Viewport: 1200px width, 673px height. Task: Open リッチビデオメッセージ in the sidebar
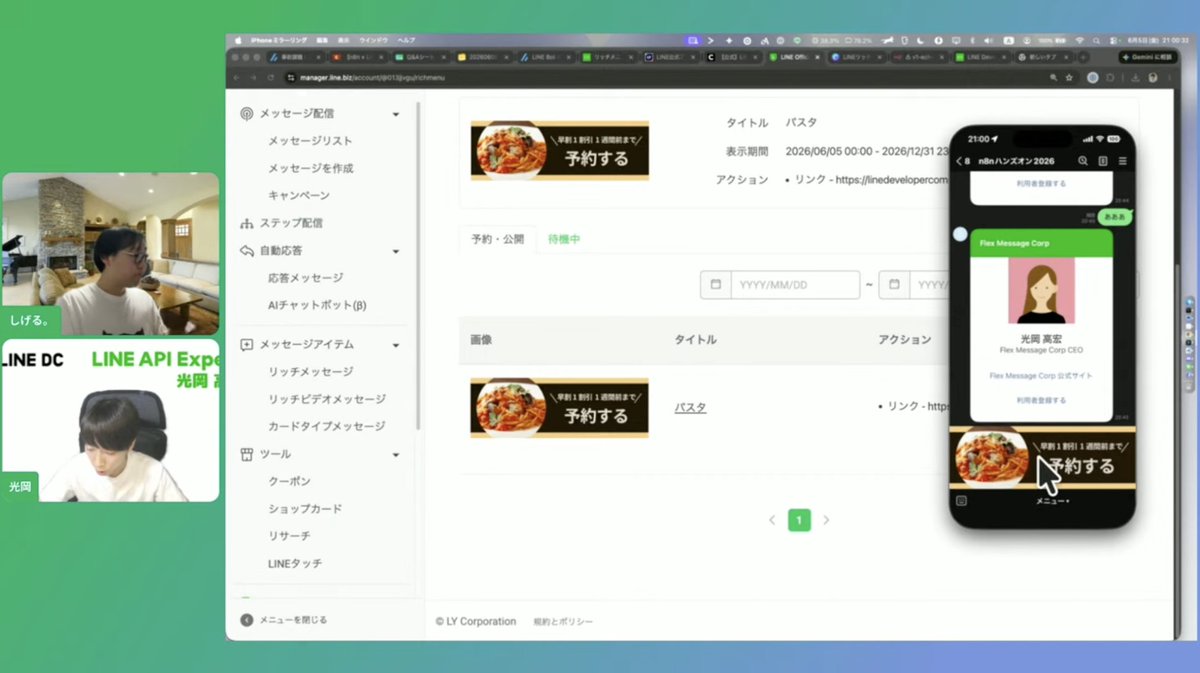click(326, 399)
